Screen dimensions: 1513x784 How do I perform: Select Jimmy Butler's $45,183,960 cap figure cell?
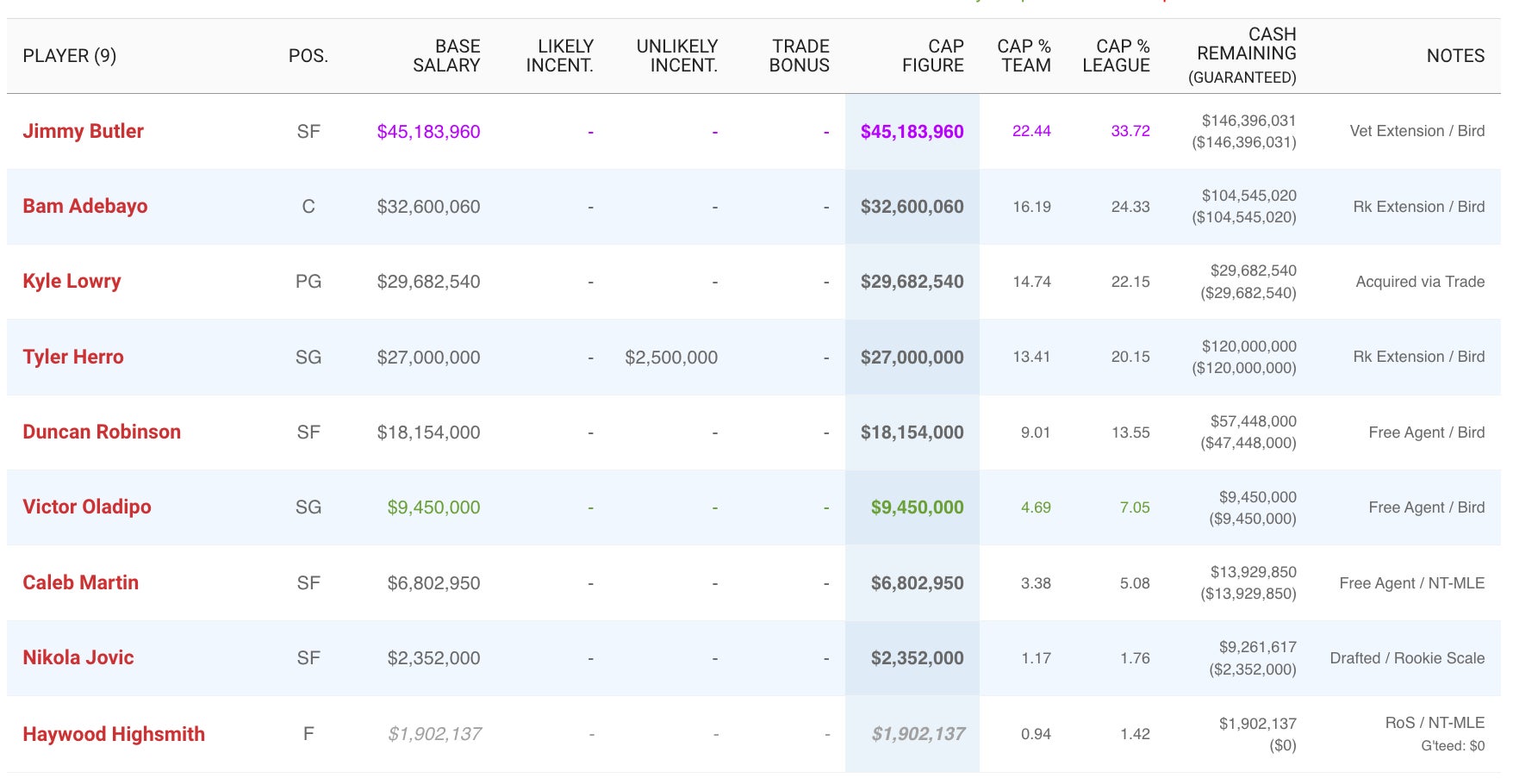click(912, 132)
